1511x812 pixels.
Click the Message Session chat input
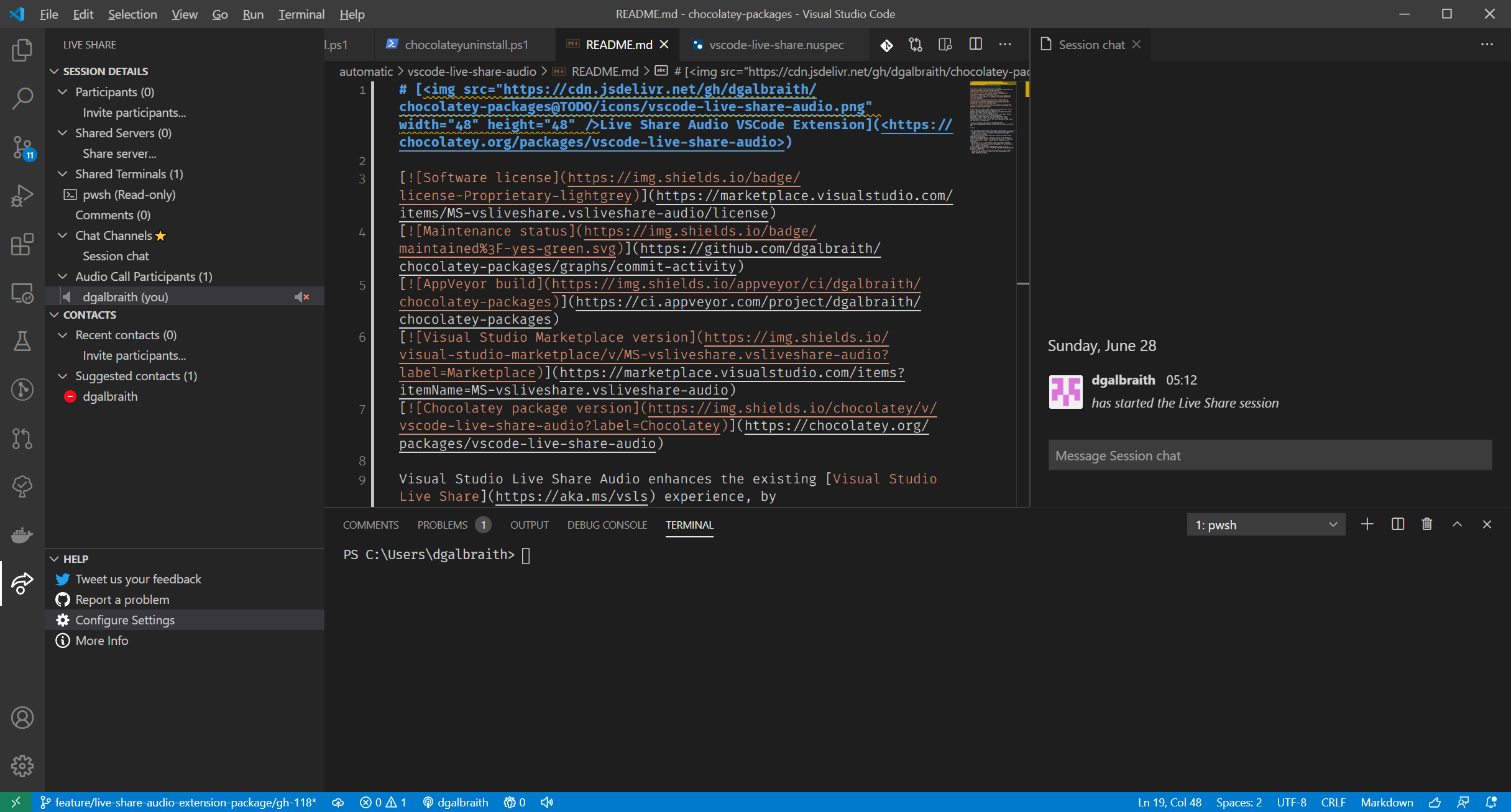[1269, 455]
